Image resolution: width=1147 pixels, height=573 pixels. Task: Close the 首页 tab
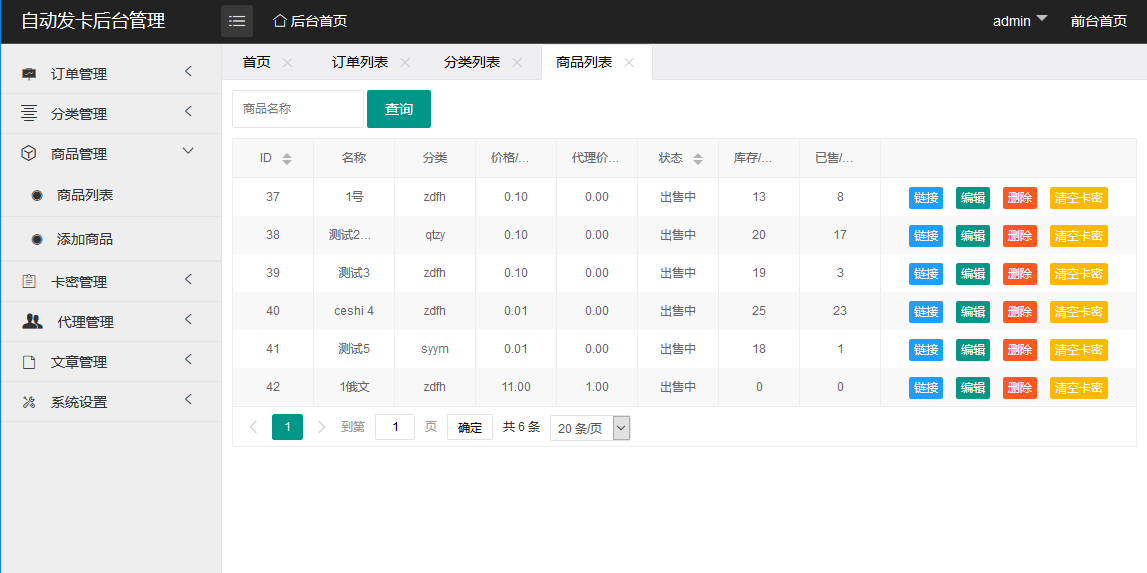(x=287, y=63)
